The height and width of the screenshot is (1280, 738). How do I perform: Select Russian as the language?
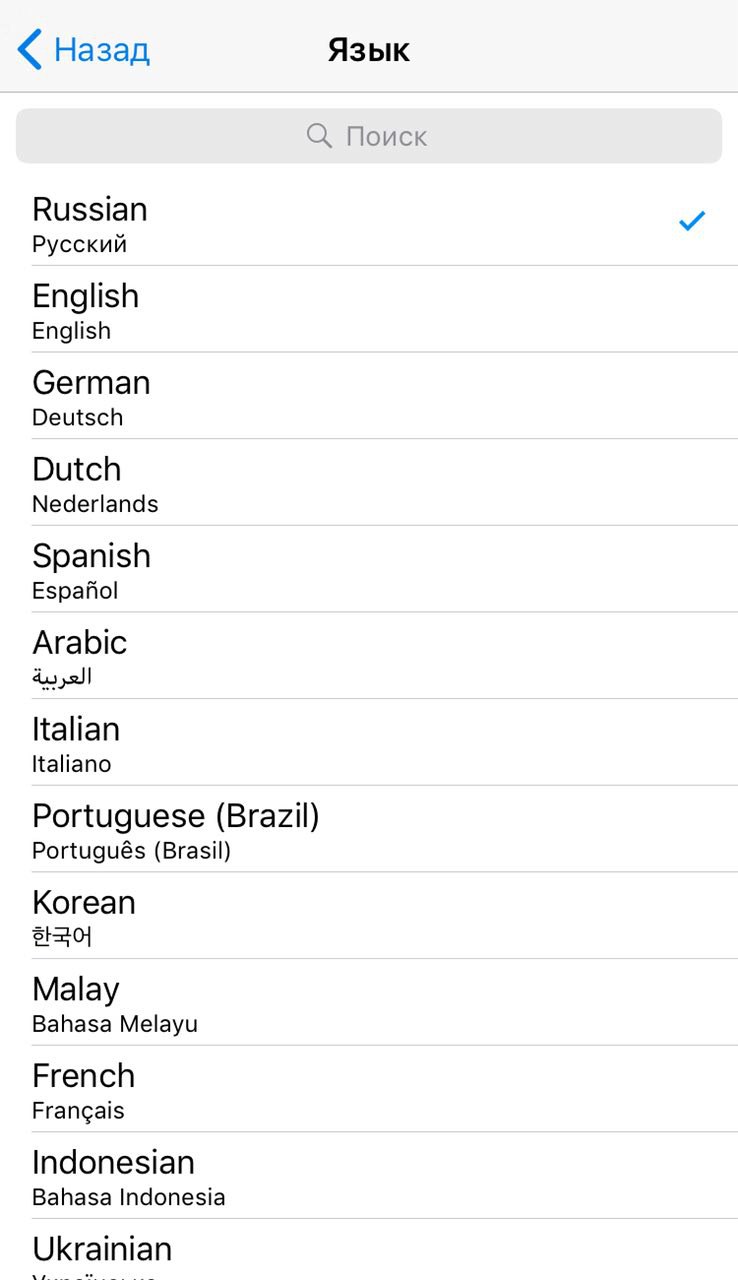tap(369, 223)
